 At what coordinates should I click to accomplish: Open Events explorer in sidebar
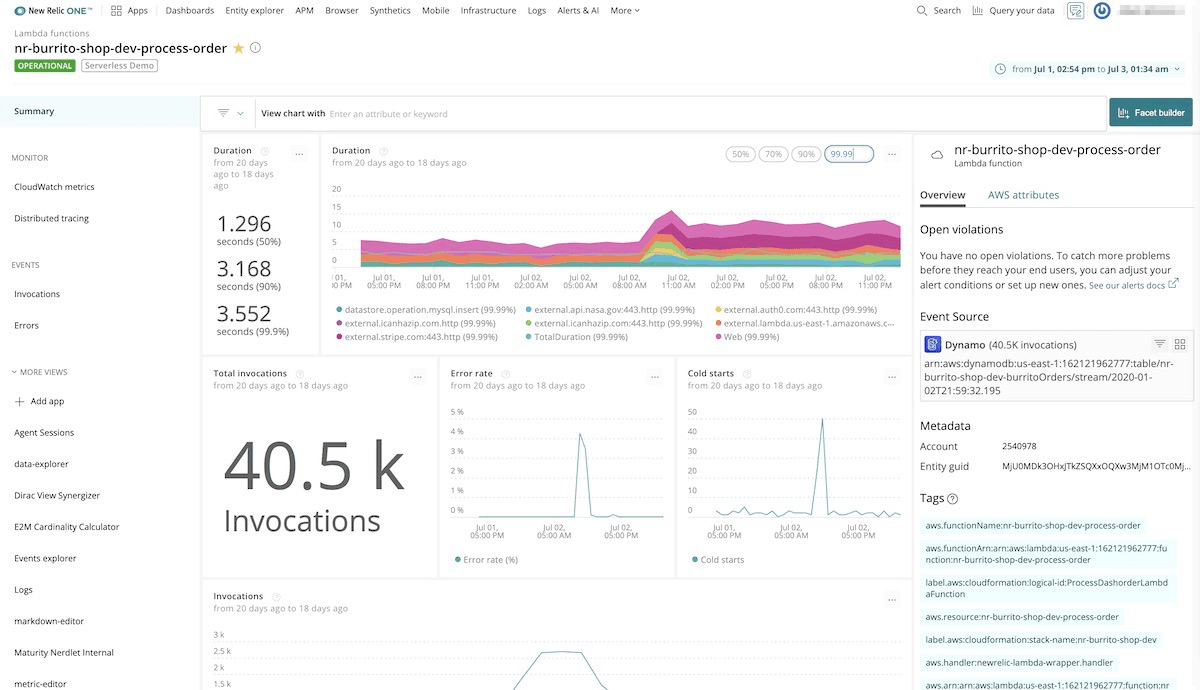(x=45, y=558)
